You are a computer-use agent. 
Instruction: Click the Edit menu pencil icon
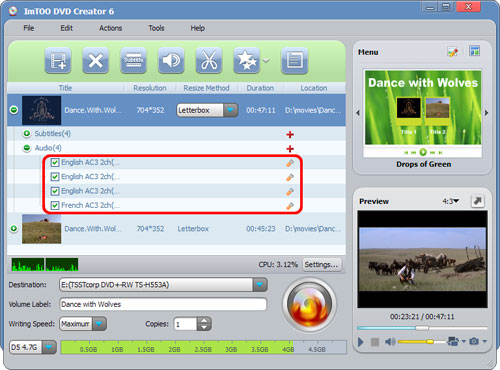click(453, 52)
